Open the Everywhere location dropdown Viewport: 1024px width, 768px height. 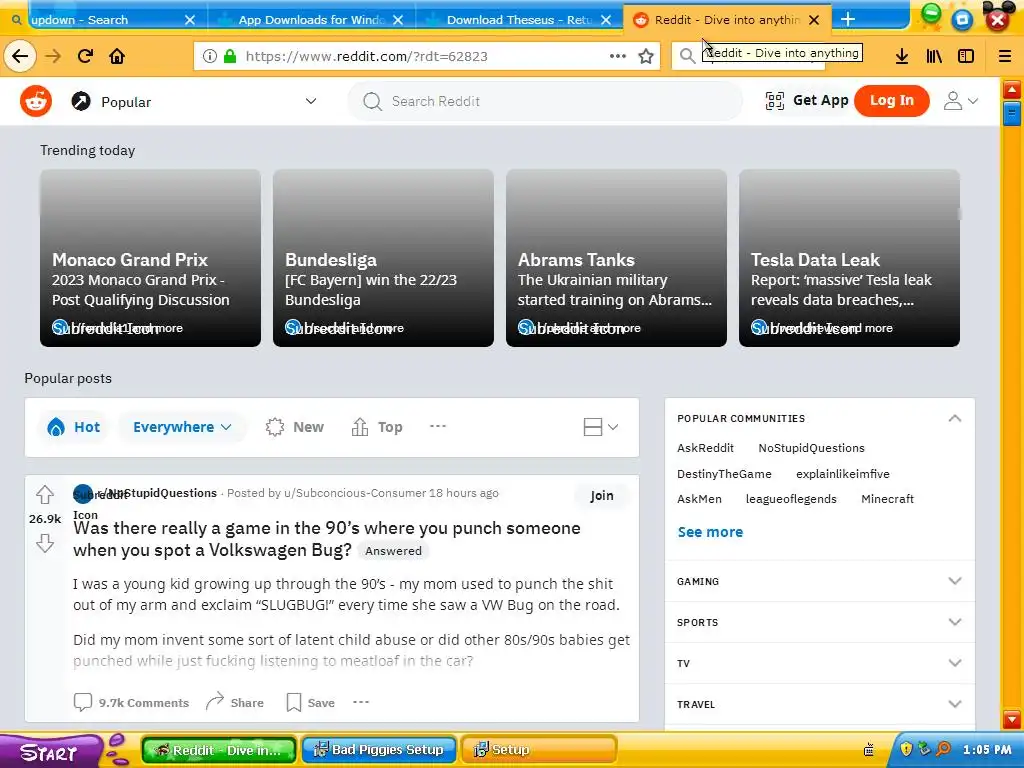pos(182,427)
